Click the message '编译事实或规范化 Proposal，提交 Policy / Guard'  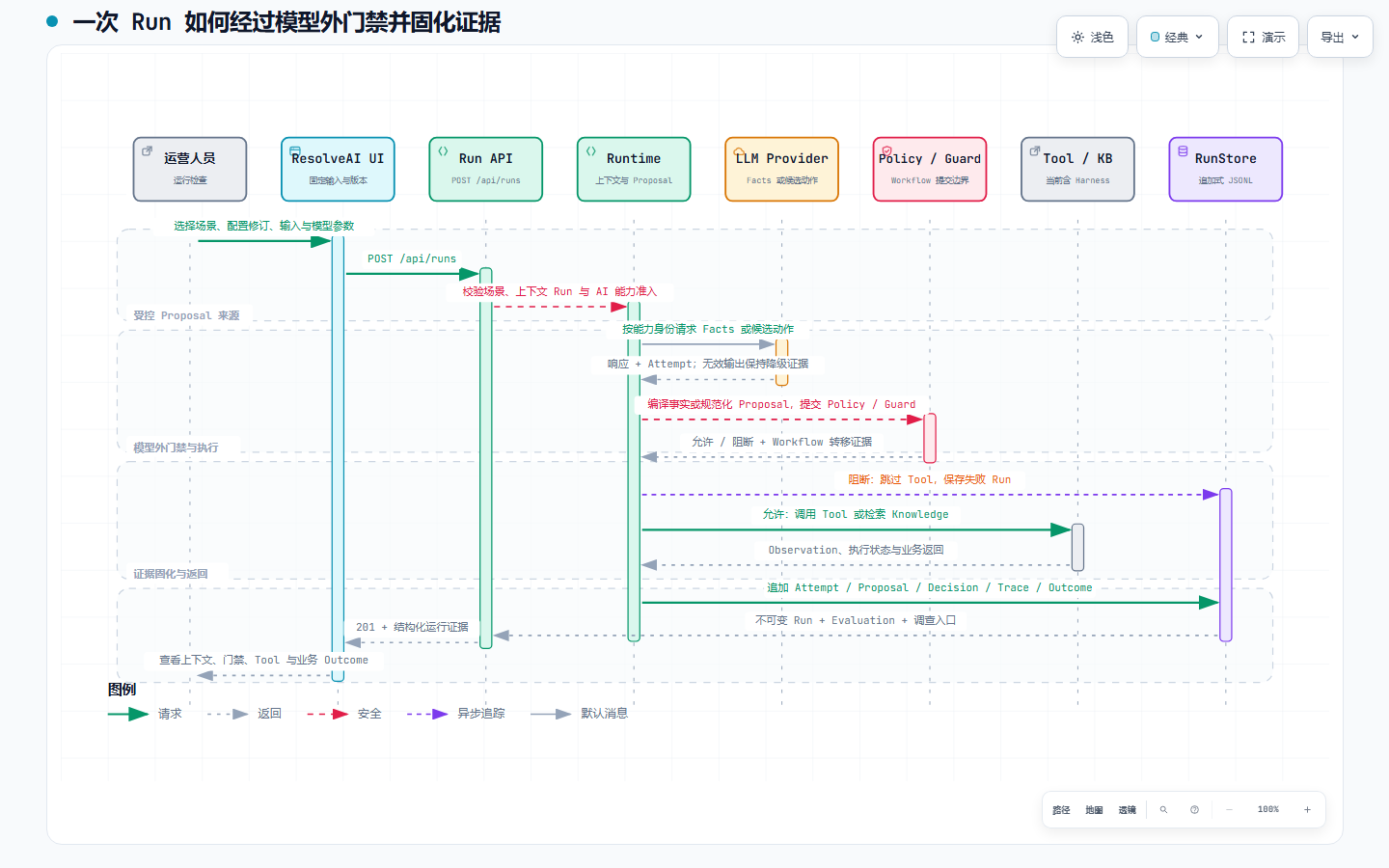781,404
